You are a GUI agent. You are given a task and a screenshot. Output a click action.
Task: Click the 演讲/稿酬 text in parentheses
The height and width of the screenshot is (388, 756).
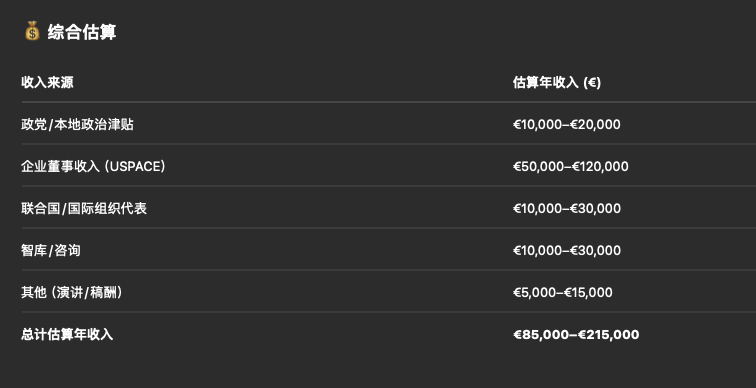pos(87,292)
